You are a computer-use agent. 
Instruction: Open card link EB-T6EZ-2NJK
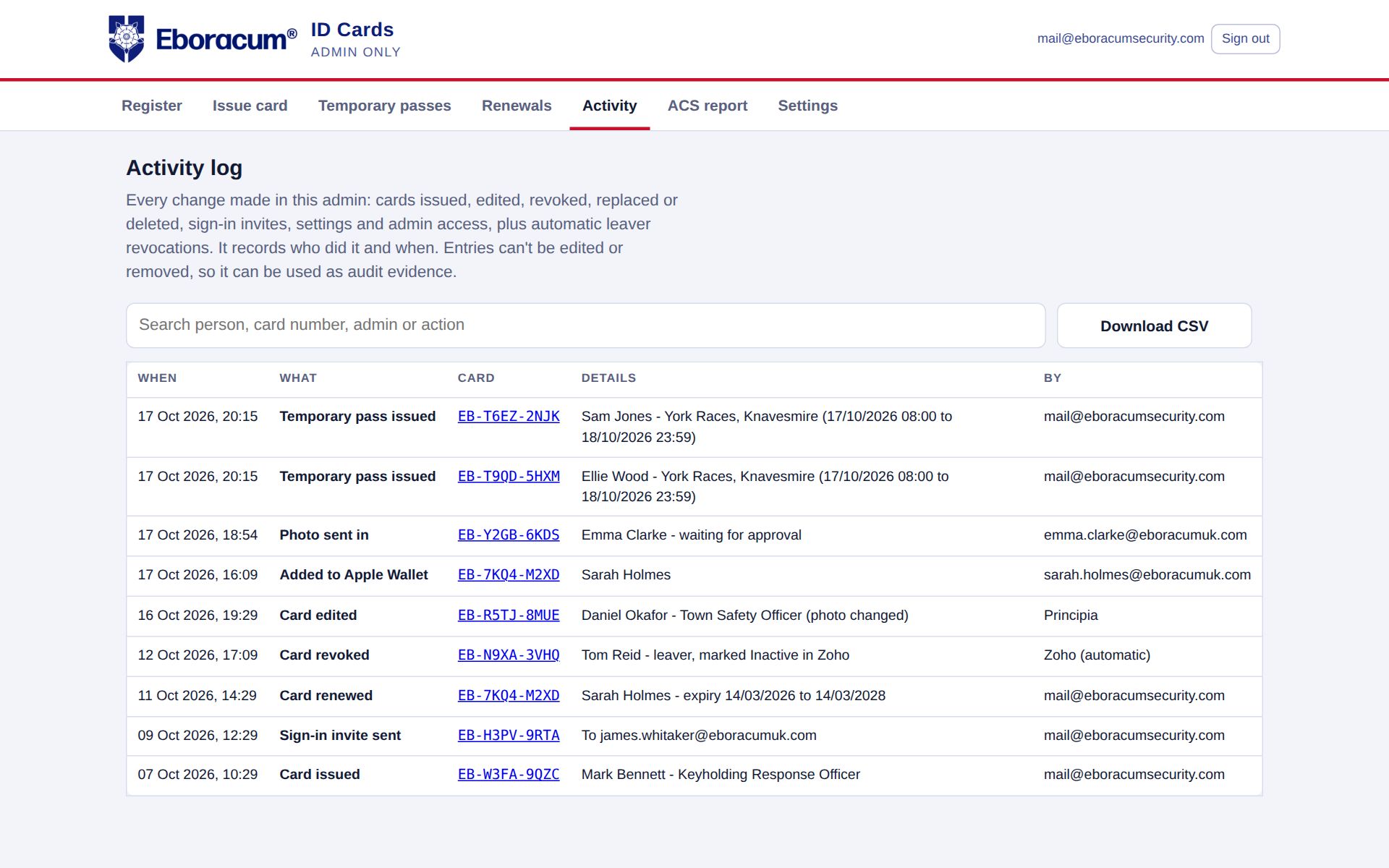[509, 417]
